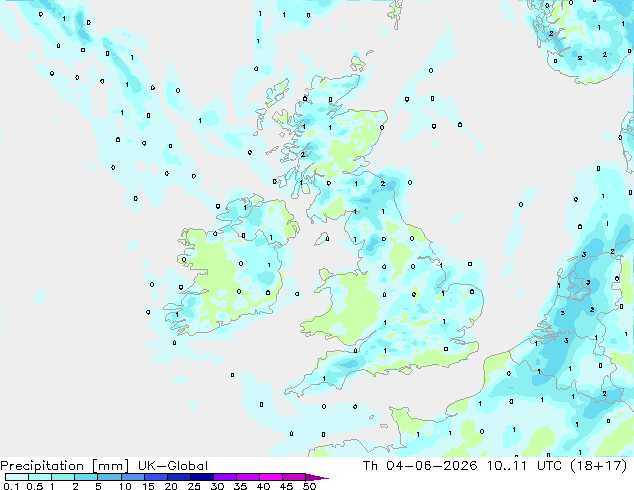Viewport: 634px width, 490px height.
Task: Click the 0.1–0.5 mm legend color swatch
Action: coord(17,477)
